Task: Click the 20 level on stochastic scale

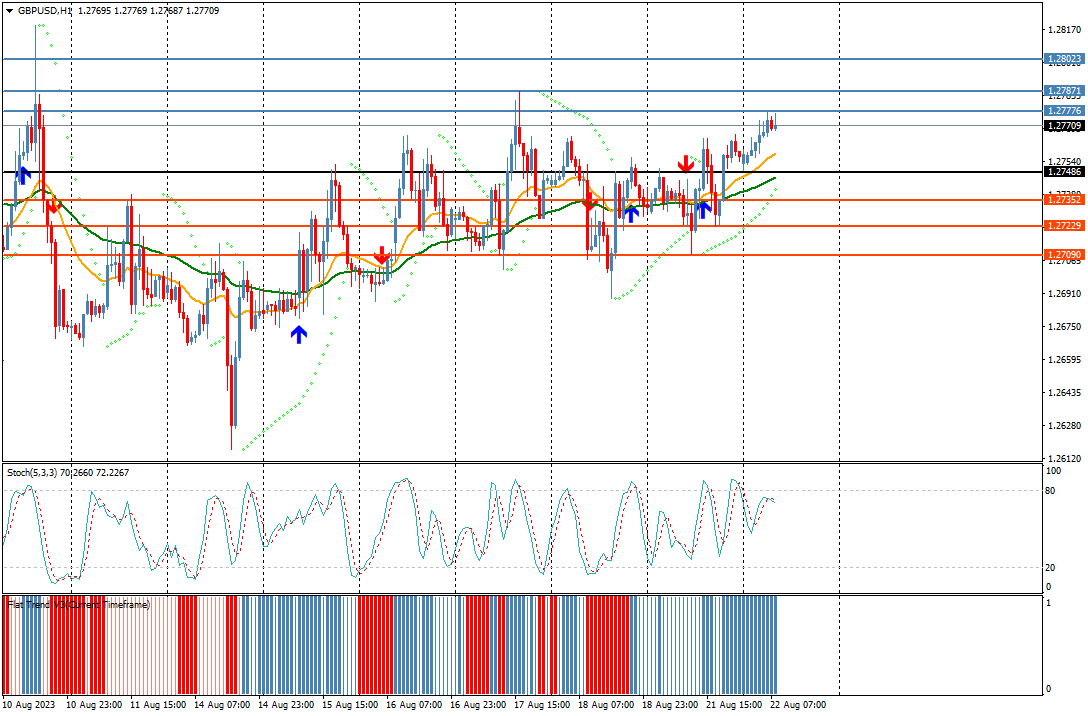Action: click(x=1051, y=568)
